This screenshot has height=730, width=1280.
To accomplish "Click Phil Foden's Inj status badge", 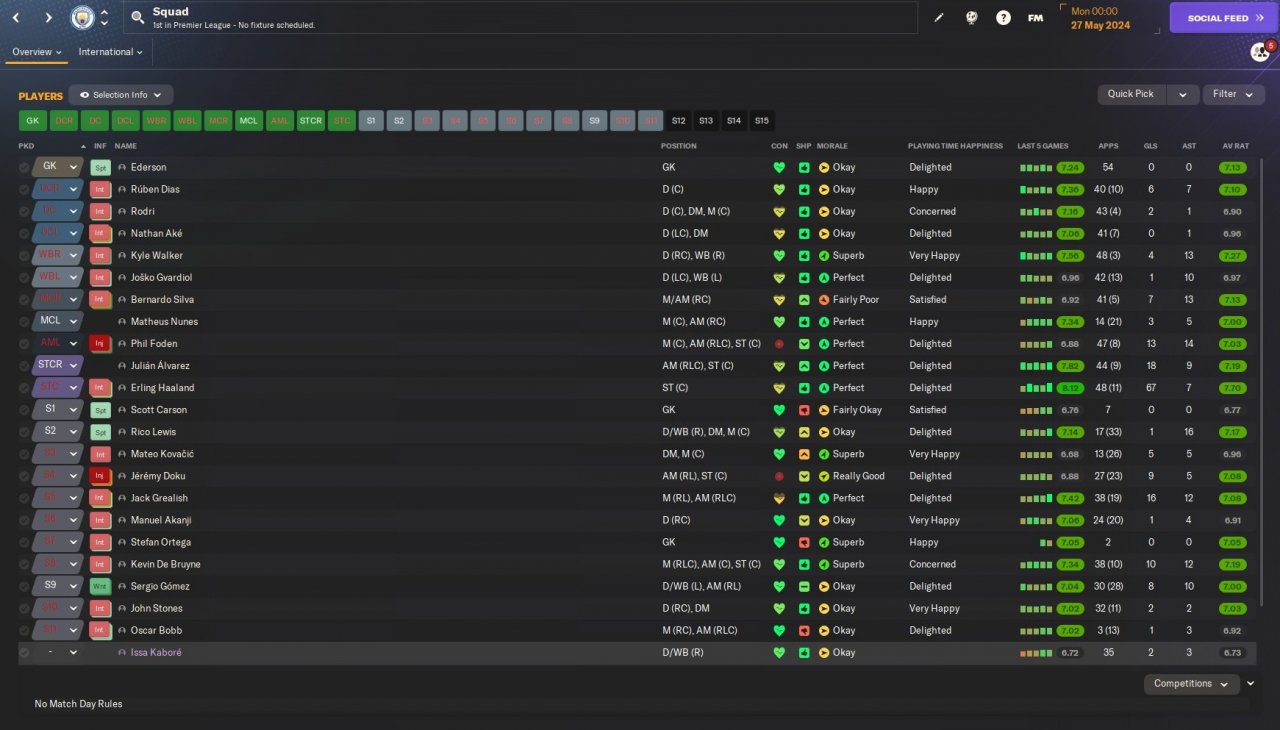I will pos(100,344).
